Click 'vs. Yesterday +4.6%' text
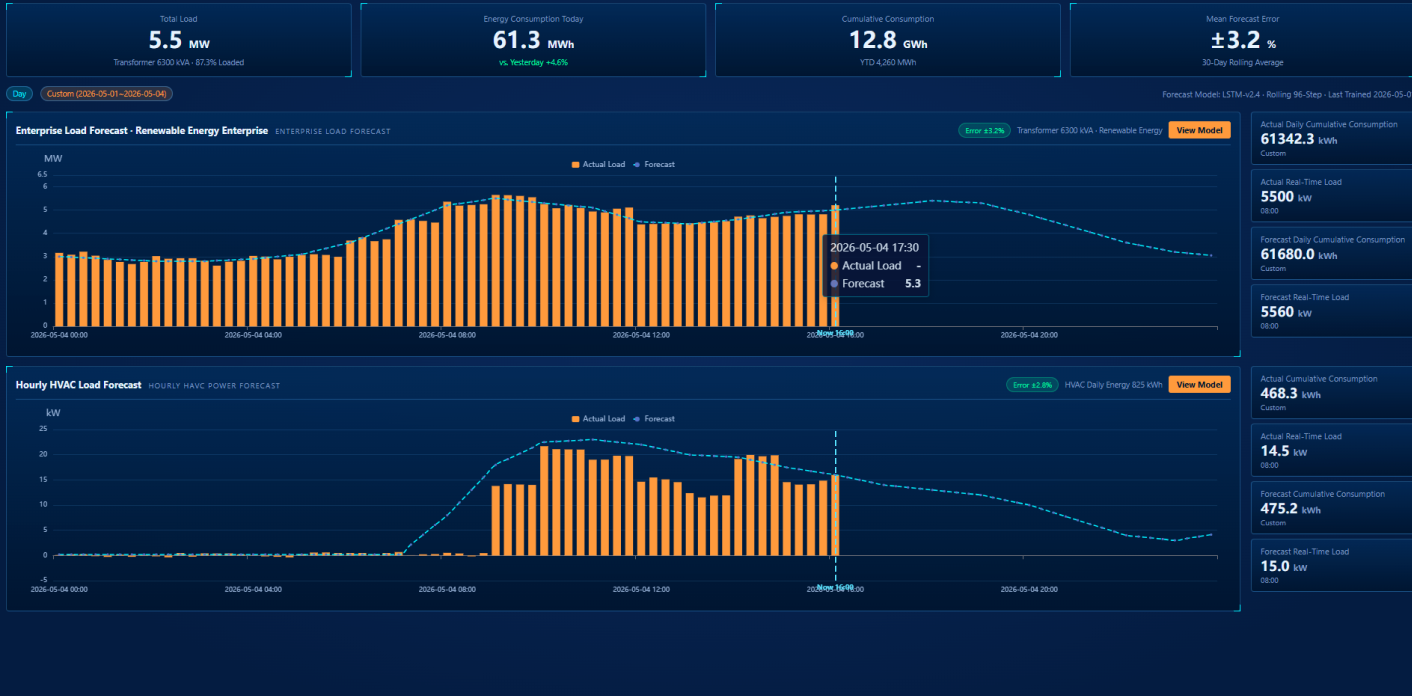This screenshot has width=1412, height=696. (533, 62)
